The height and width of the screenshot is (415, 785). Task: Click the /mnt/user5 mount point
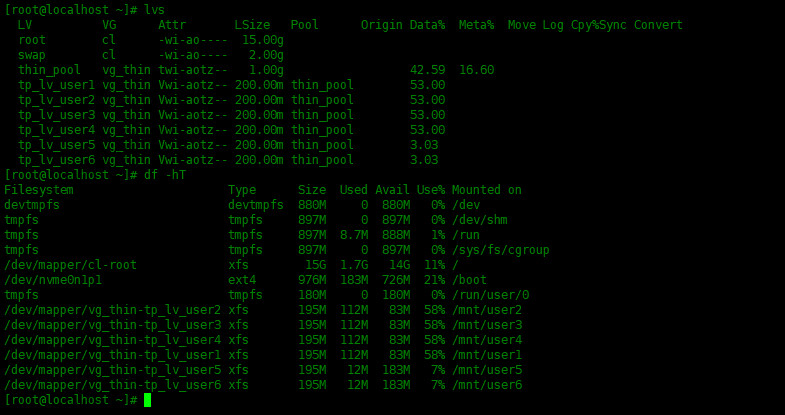coord(487,370)
